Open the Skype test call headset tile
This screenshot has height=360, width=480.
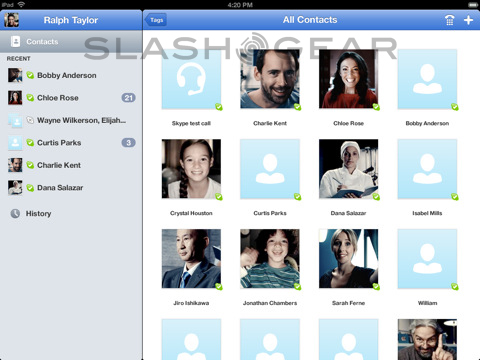point(191,79)
